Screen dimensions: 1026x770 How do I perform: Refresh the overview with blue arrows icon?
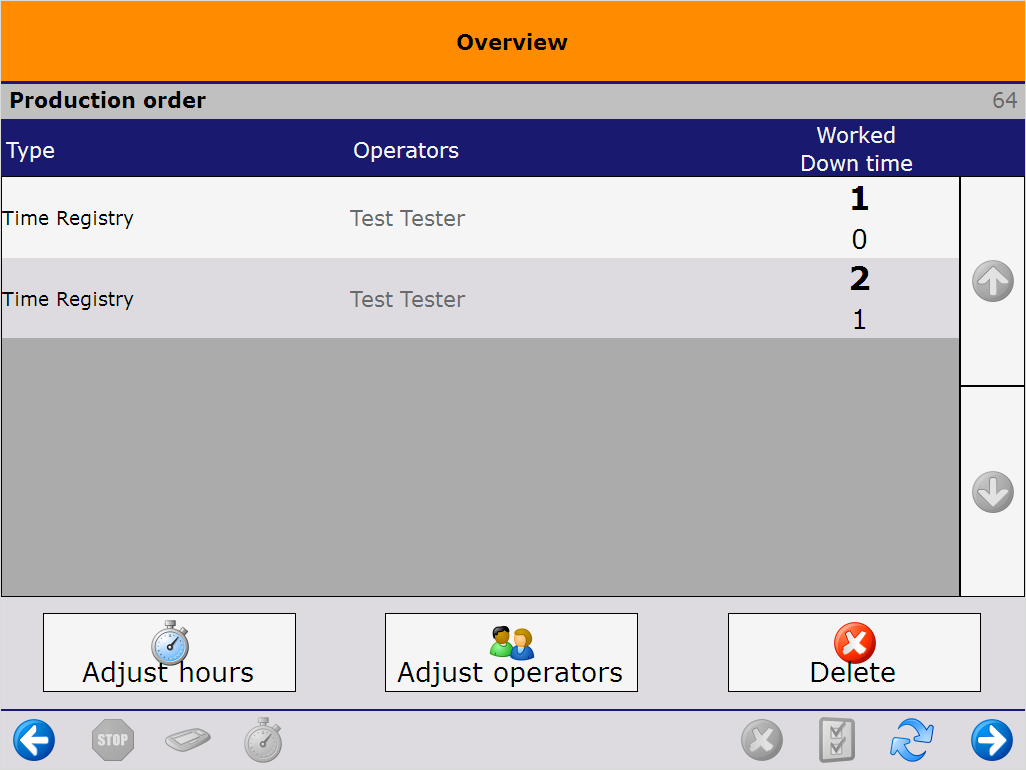coord(912,741)
